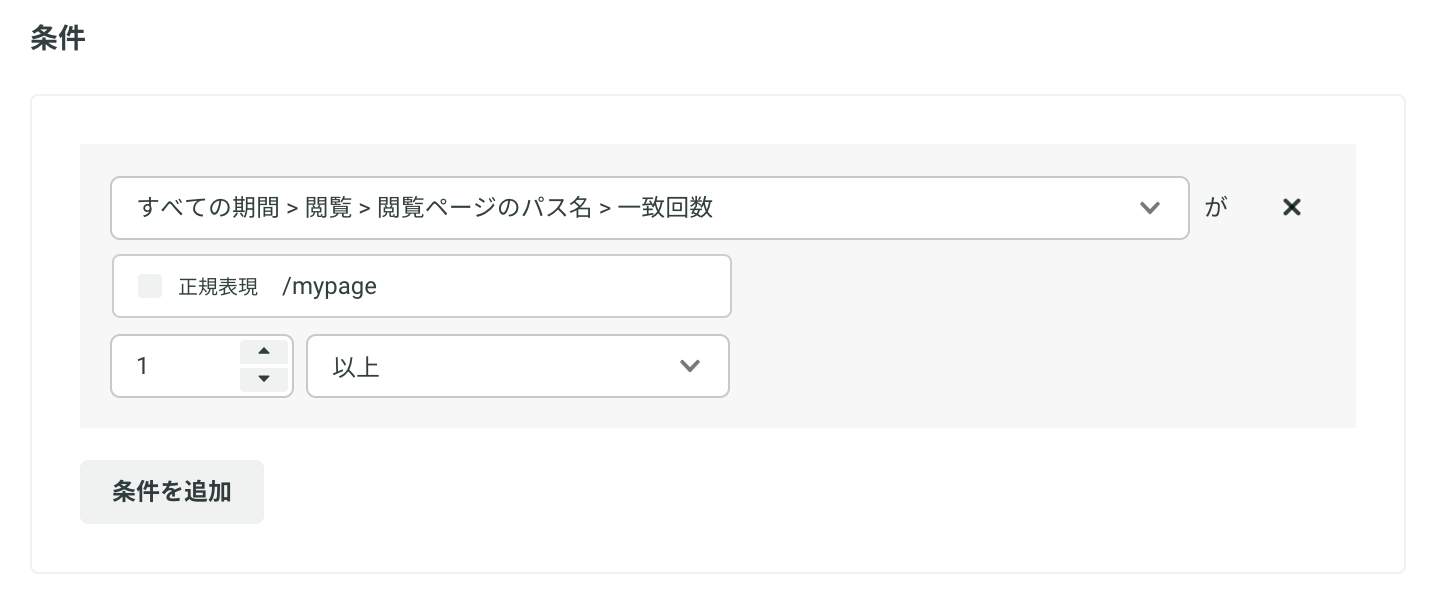Click the chevron on the 一致回数 selector
Image resolution: width=1434 pixels, height=604 pixels.
(1150, 208)
